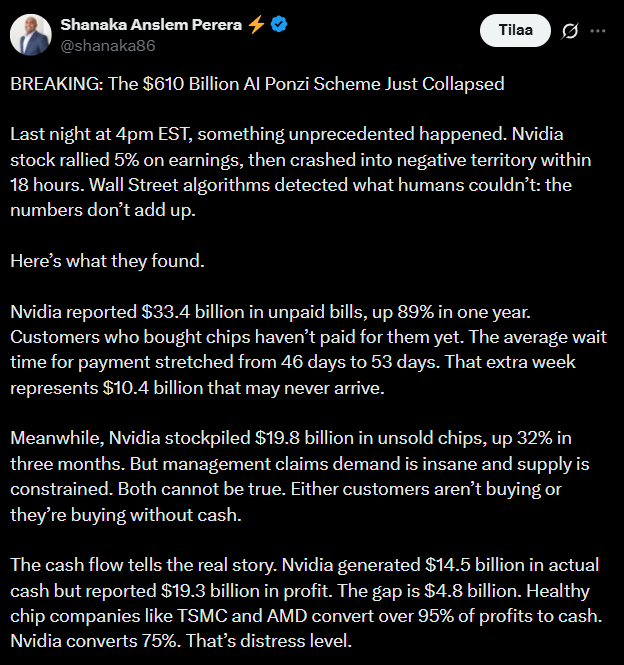Click the blue verified checkmark badge
The height and width of the screenshot is (665, 624).
point(279,25)
